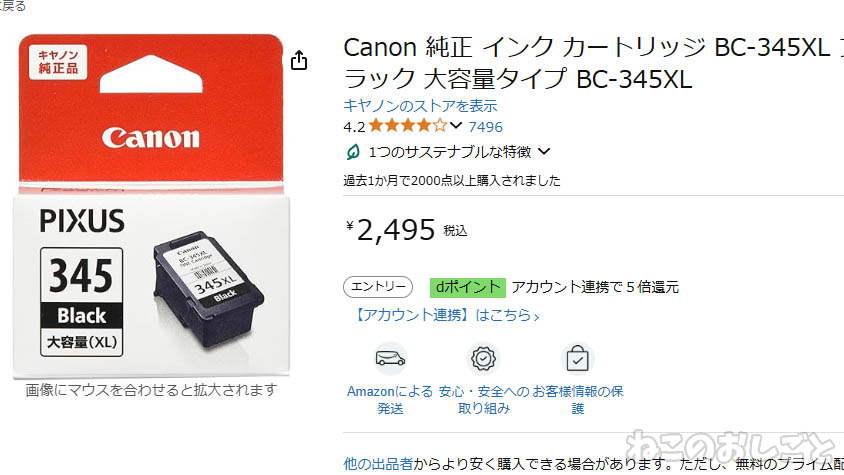The width and height of the screenshot is (844, 475).
Task: Click お客様情報の保護 link
Action: tap(578, 400)
